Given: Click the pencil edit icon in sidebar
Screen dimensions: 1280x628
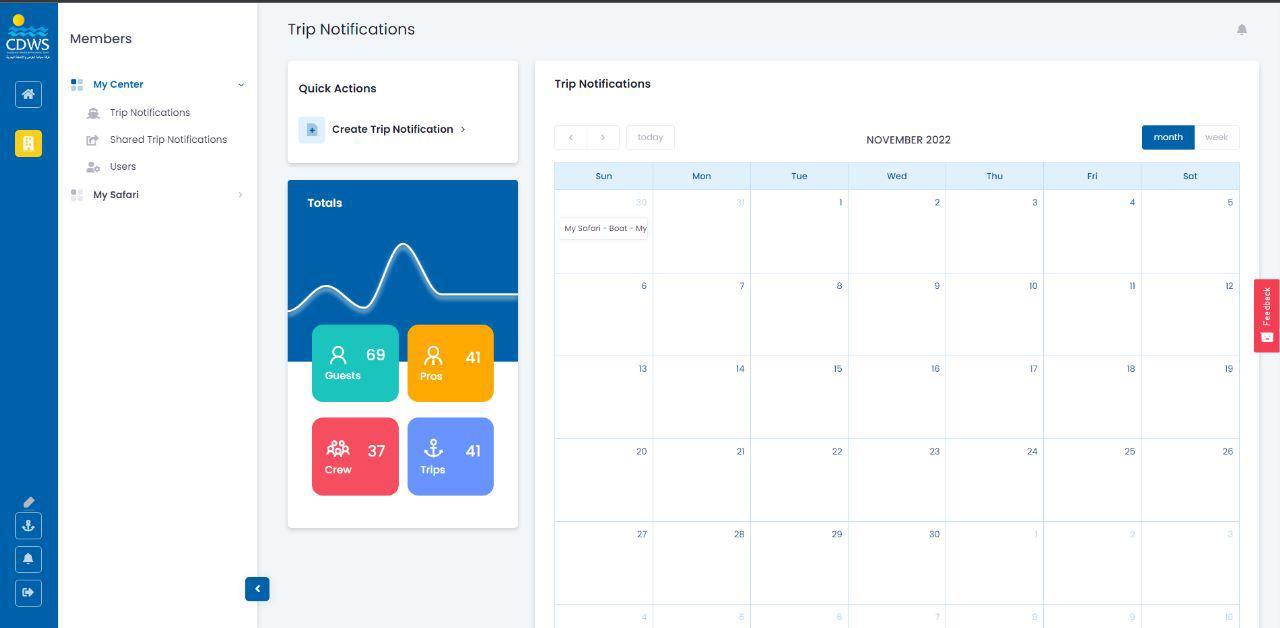Looking at the screenshot, I should point(28,502).
